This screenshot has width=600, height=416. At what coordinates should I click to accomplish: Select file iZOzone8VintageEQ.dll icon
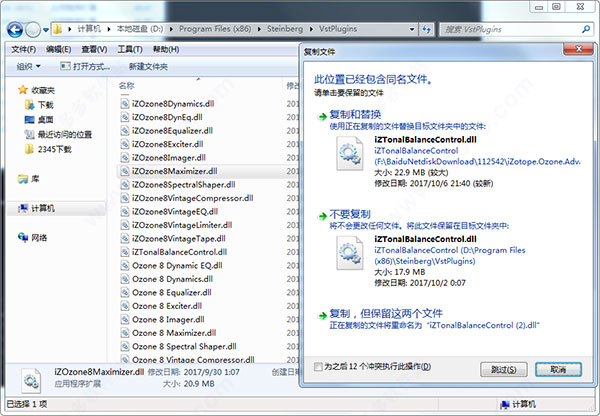pos(125,211)
